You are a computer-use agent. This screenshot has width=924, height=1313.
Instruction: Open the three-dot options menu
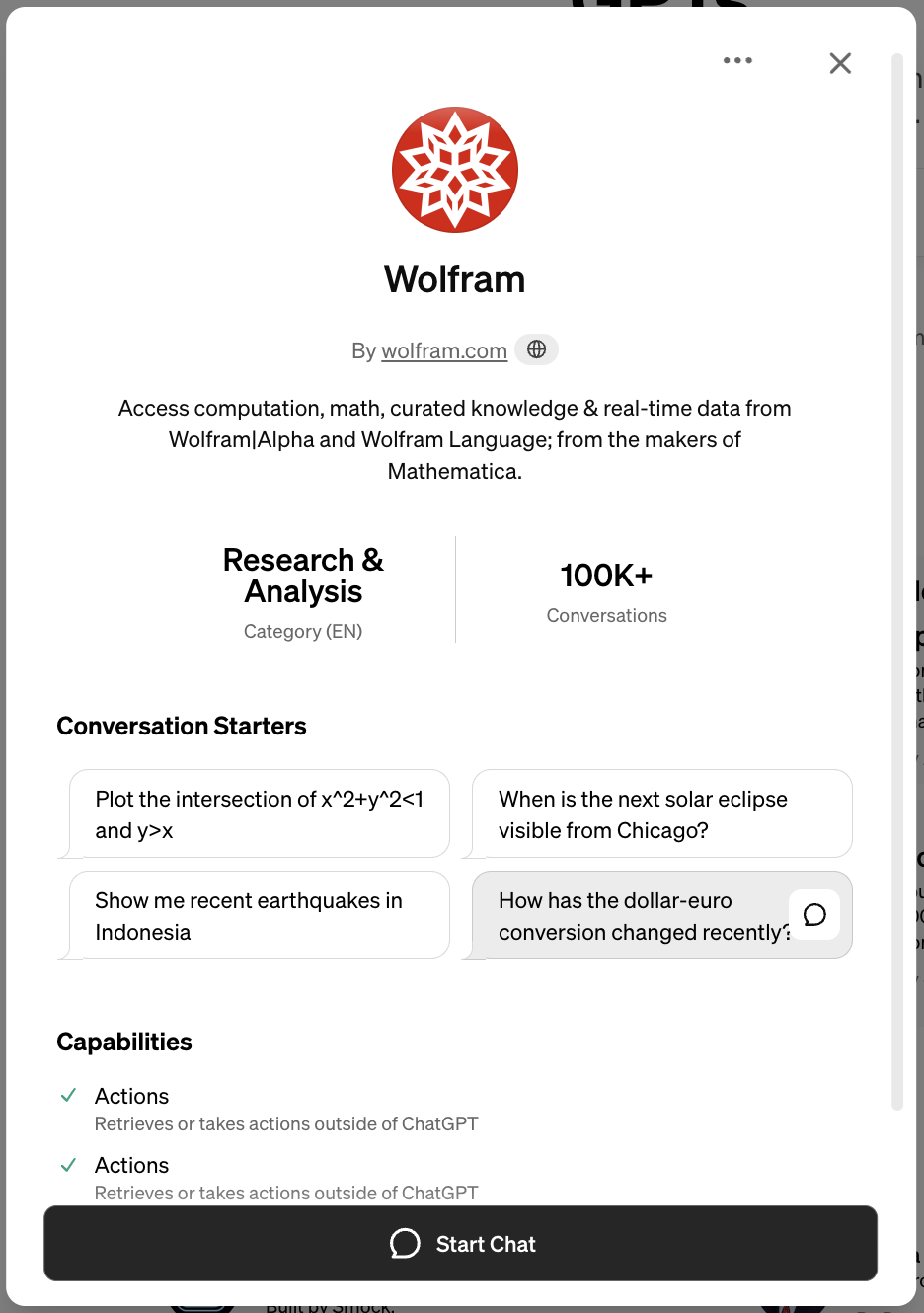pos(737,60)
